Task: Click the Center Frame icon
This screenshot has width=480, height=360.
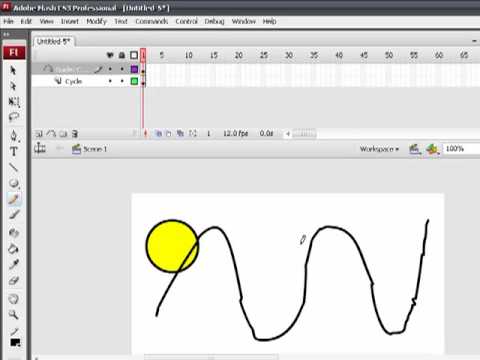Action: (x=145, y=134)
